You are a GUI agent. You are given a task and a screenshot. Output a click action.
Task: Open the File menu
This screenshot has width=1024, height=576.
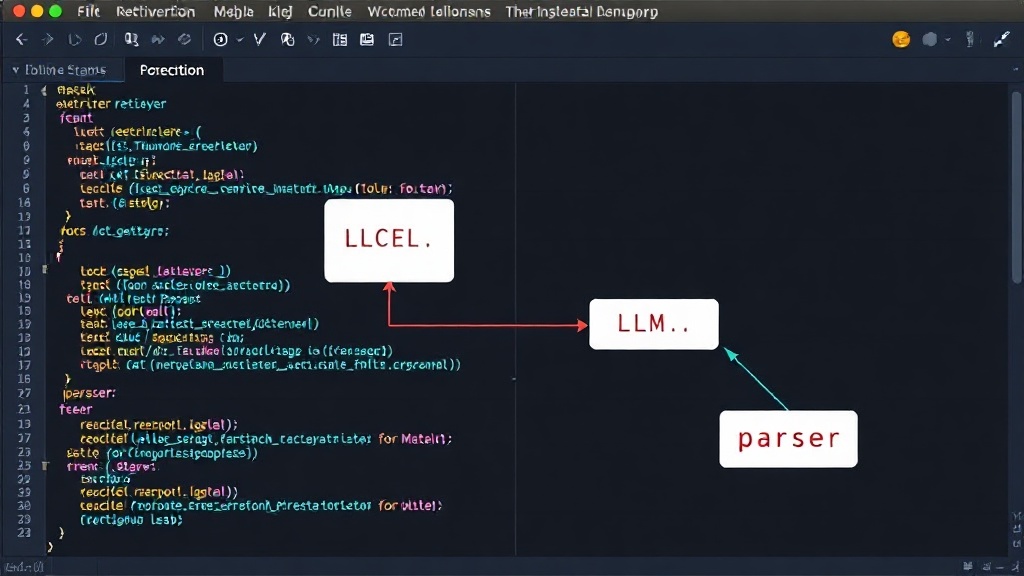(88, 12)
